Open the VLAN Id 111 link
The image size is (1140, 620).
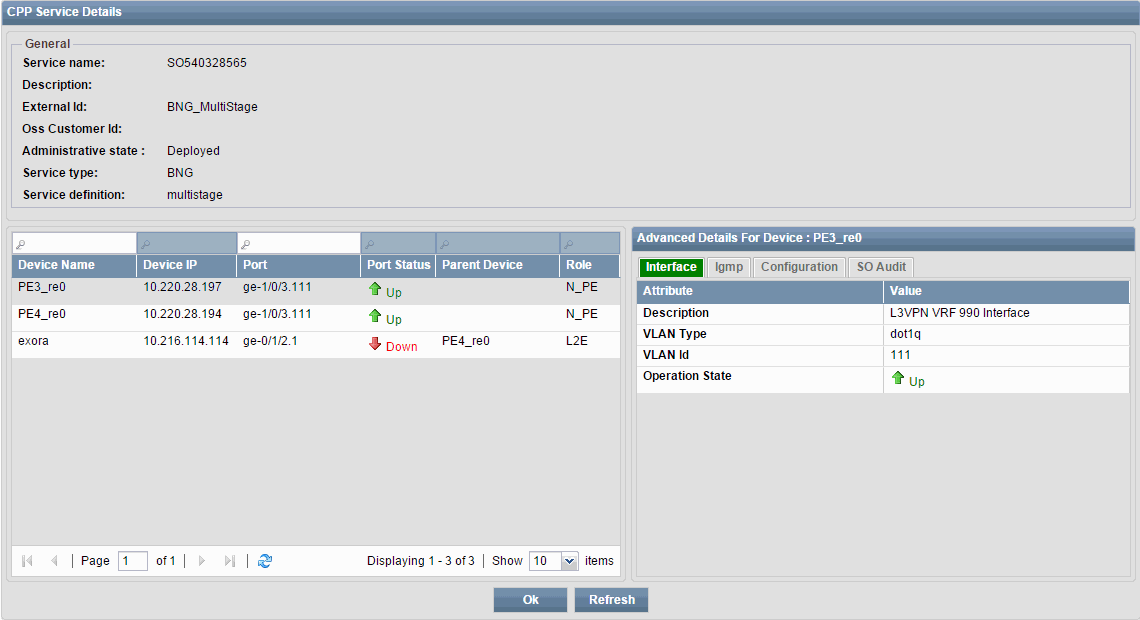click(x=899, y=354)
